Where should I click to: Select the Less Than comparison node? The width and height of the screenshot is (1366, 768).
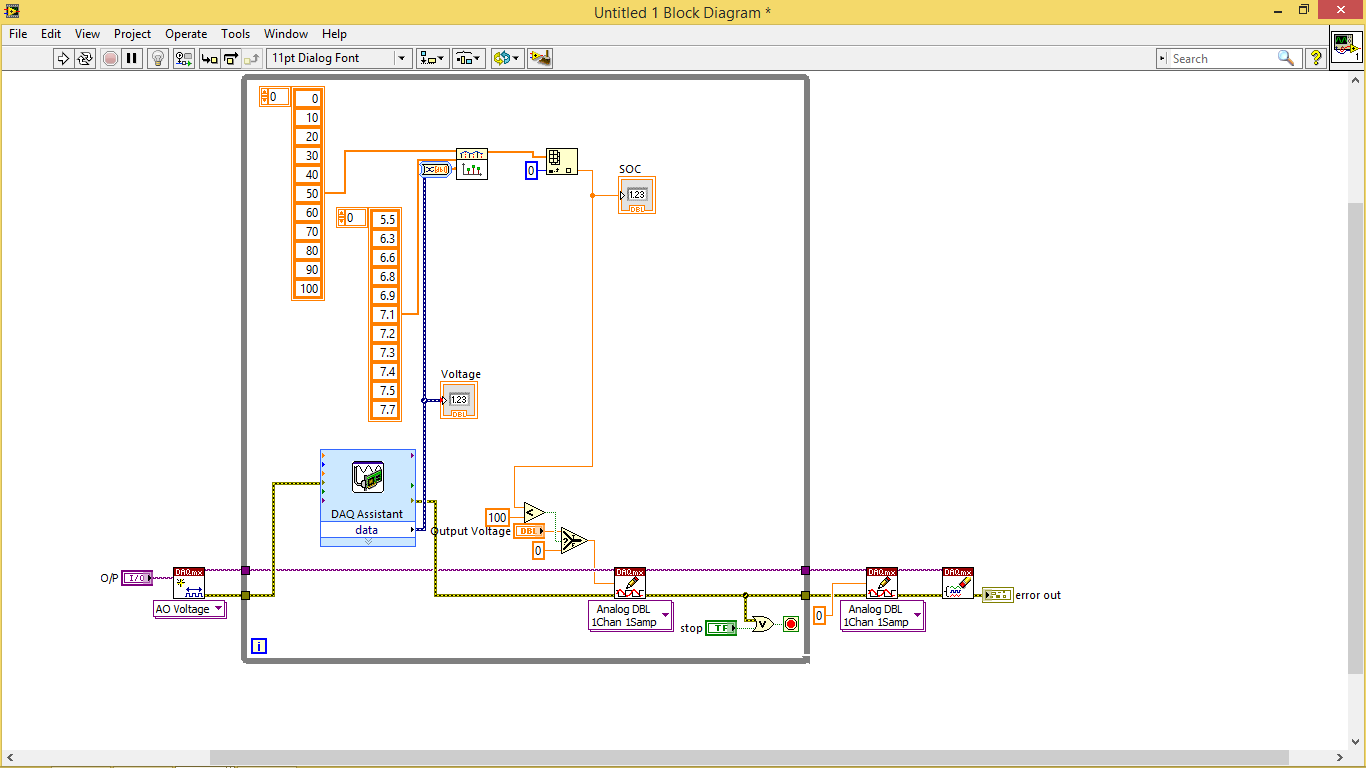click(x=534, y=512)
